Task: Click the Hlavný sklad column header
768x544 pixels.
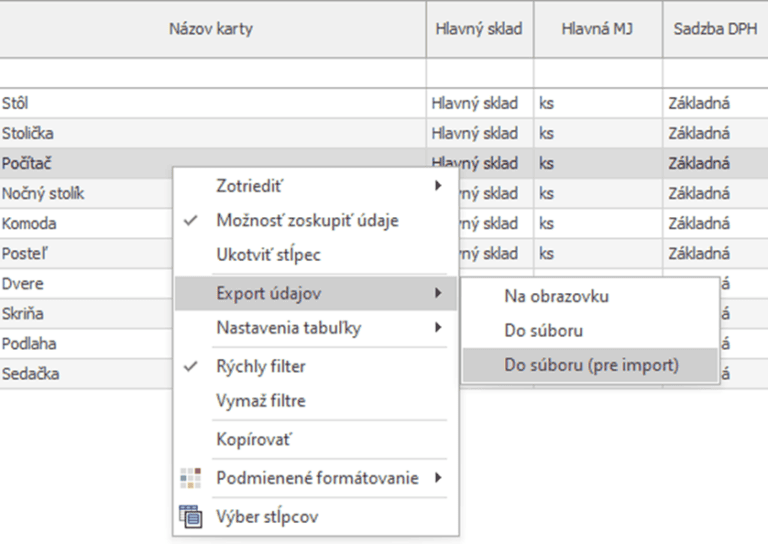Action: coord(479,29)
